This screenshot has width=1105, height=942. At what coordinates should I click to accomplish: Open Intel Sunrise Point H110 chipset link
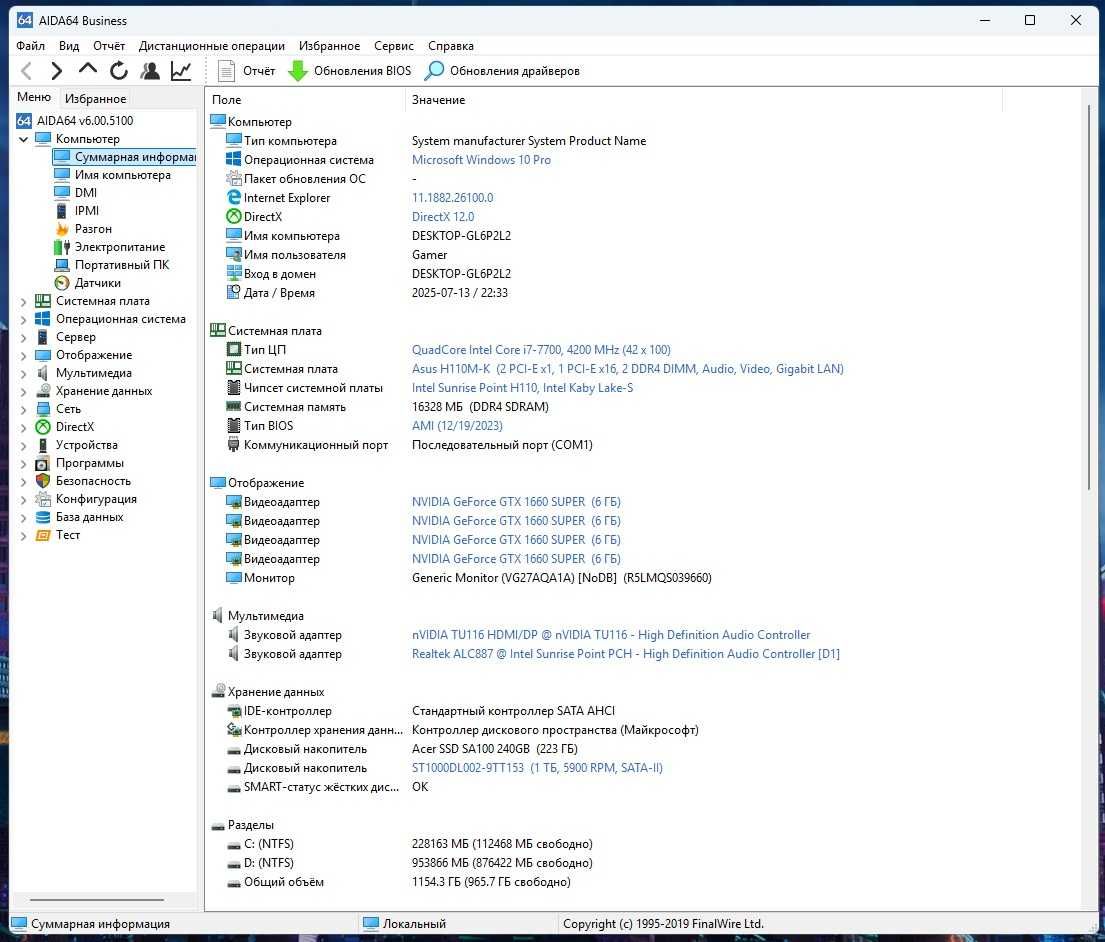[523, 388]
